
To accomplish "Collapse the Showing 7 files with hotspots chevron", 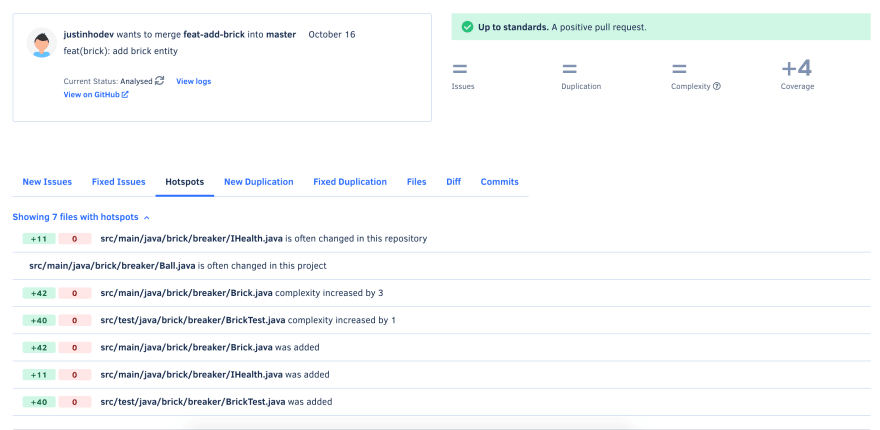I will click(x=146, y=217).
